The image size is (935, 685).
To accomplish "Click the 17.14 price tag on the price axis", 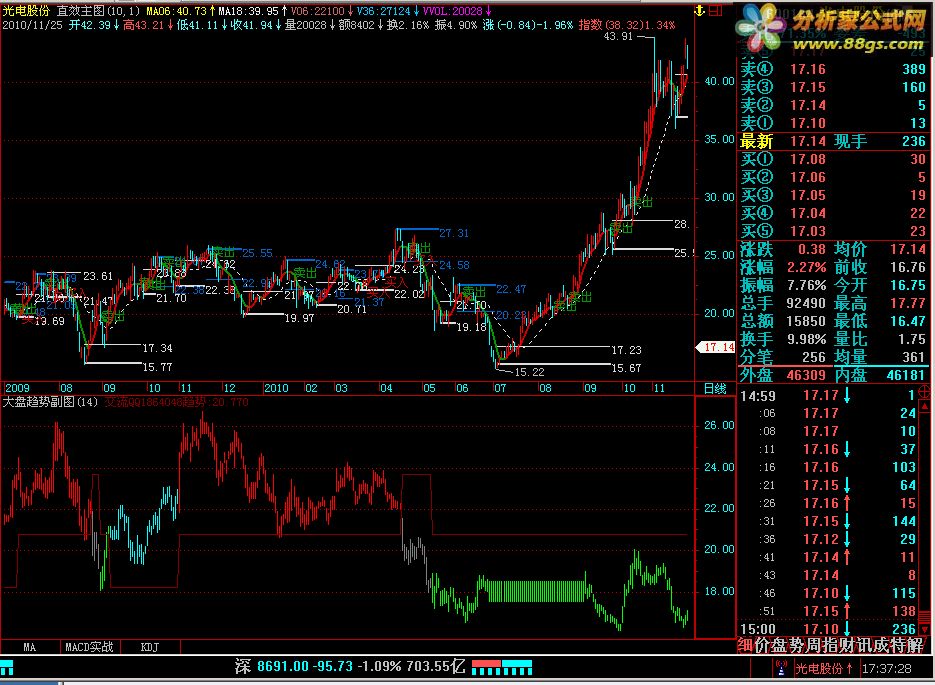I will point(716,347).
